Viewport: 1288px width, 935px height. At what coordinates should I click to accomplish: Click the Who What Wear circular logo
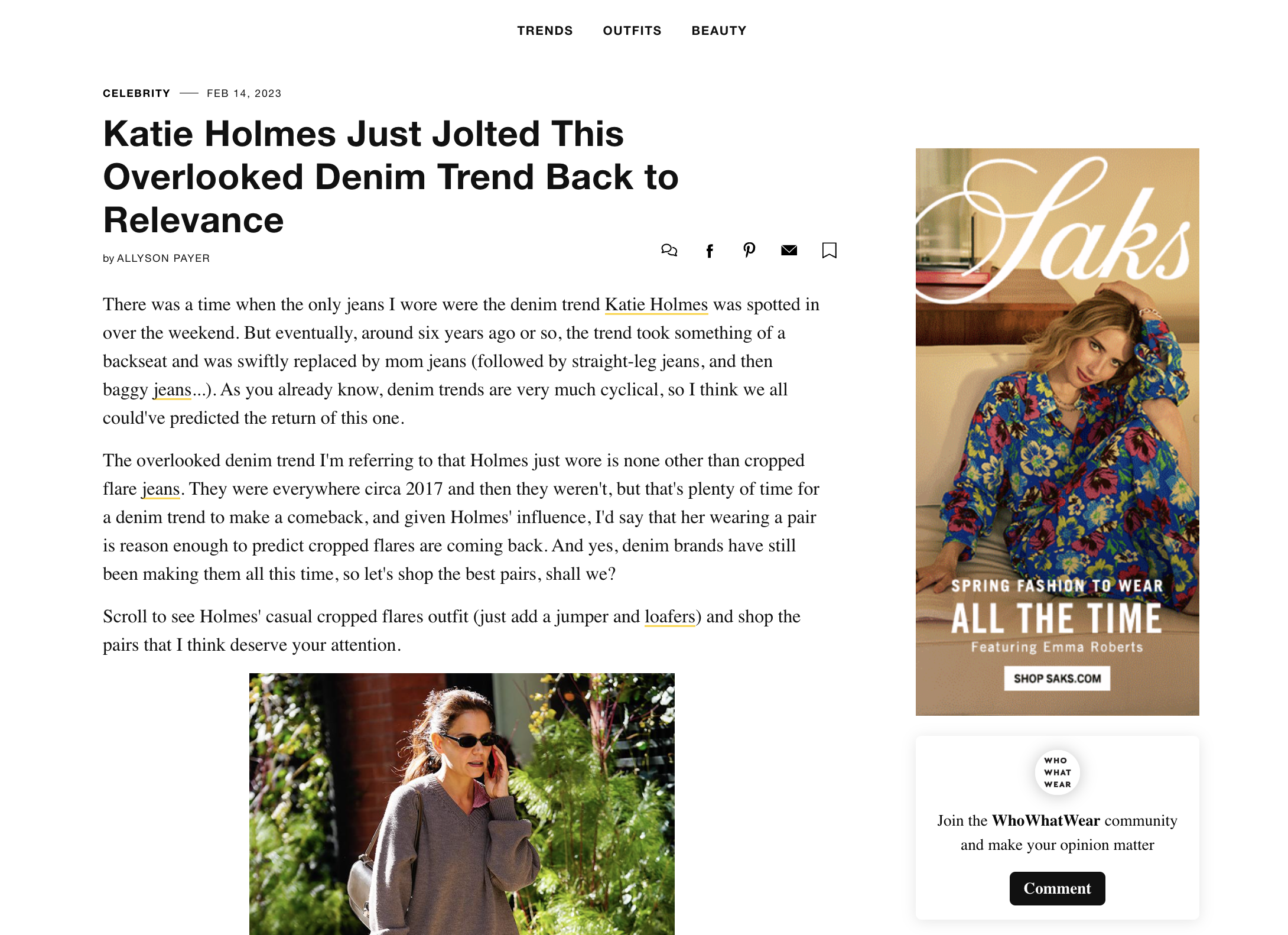(x=1057, y=772)
